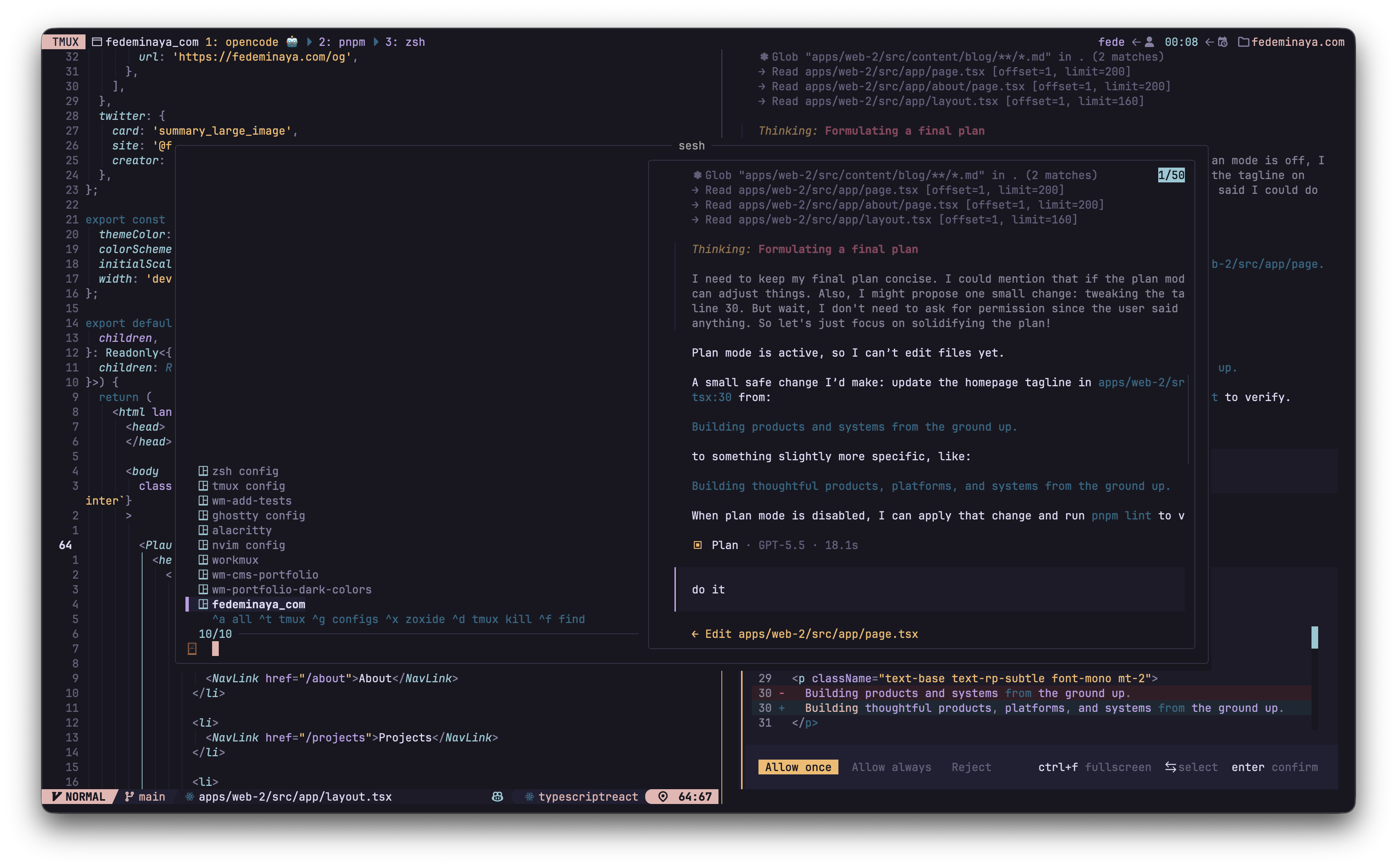Screen dimensions: 1397x868
Task: Click the session icon beside workmux
Action: pos(203,560)
